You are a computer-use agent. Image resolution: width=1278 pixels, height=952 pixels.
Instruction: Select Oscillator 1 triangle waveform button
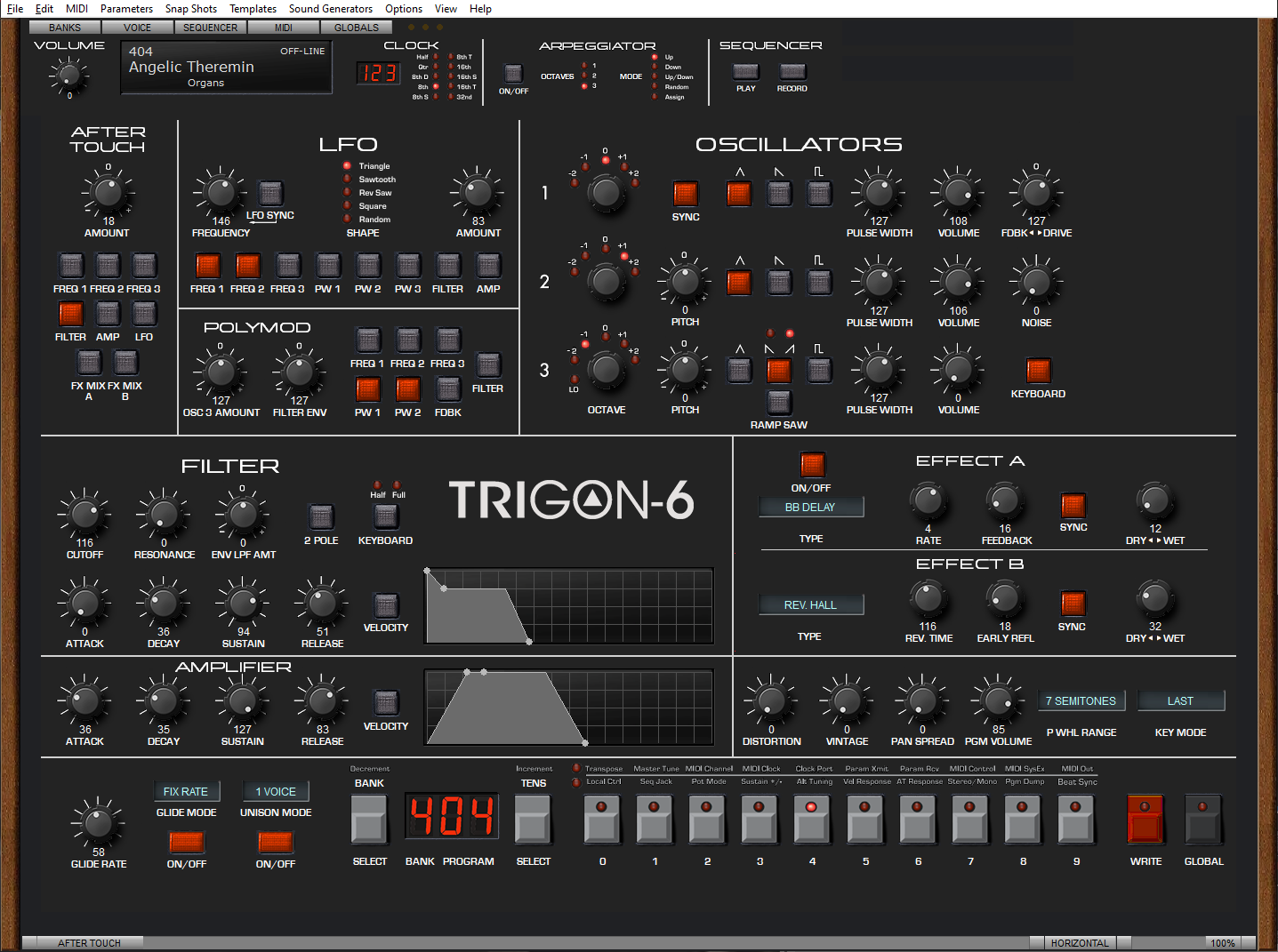739,193
